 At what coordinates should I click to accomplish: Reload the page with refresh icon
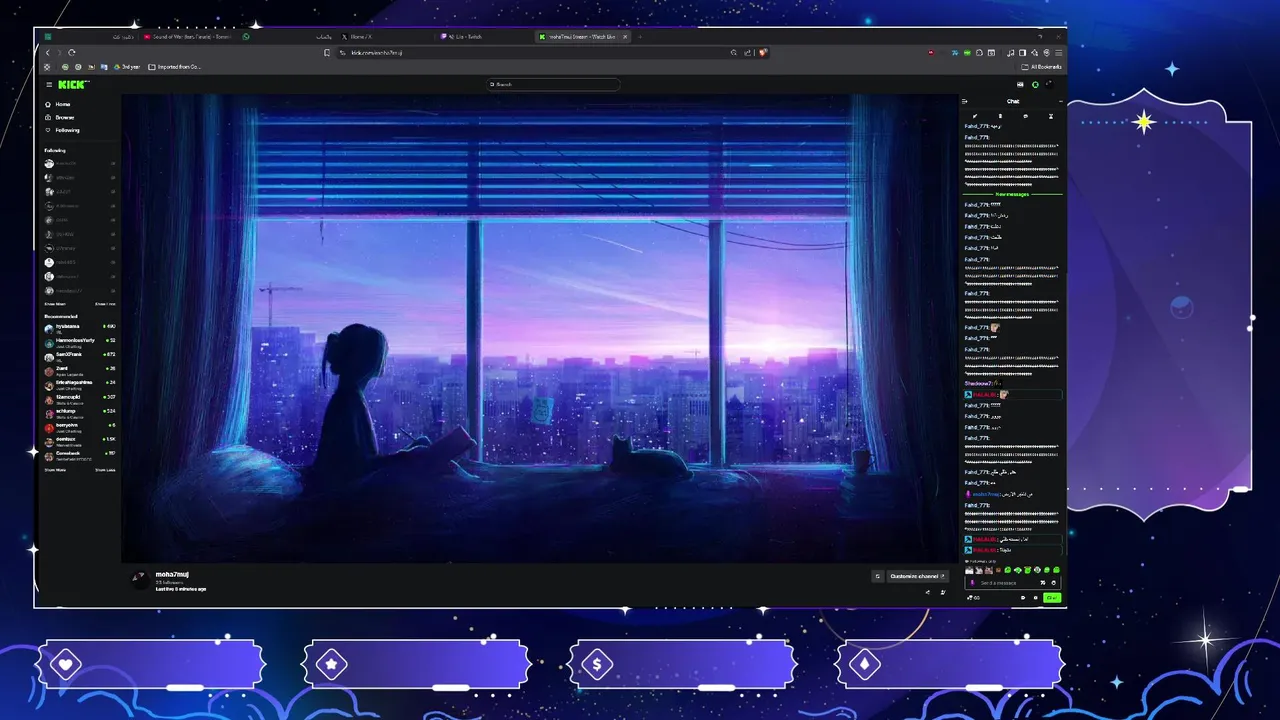tap(72, 52)
